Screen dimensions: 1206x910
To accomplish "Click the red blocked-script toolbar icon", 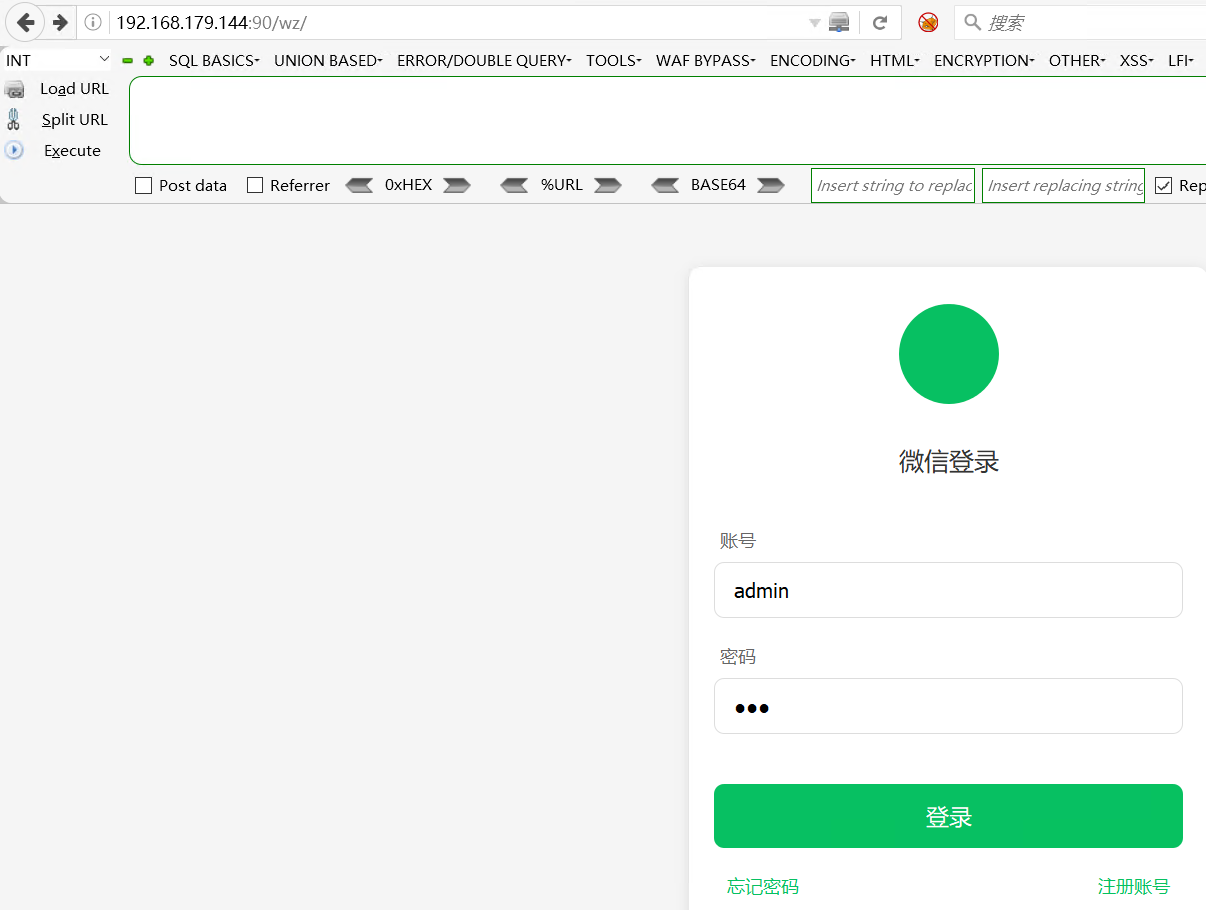I will [928, 22].
